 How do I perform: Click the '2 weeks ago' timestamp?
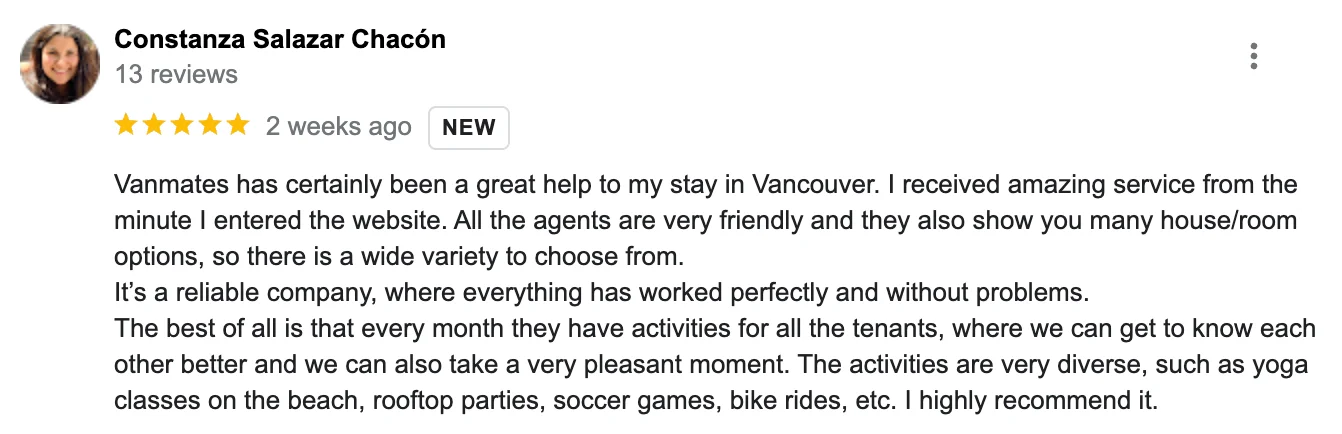pyautogui.click(x=338, y=127)
